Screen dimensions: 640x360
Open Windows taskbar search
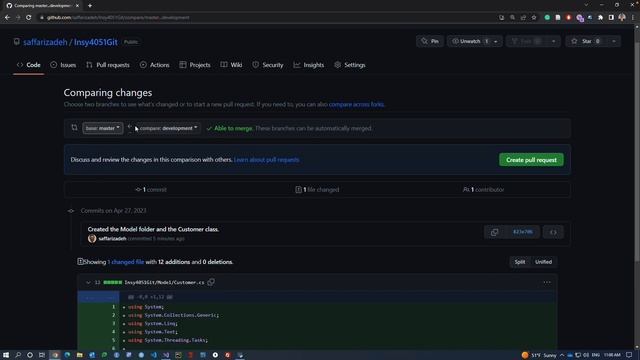point(18,355)
